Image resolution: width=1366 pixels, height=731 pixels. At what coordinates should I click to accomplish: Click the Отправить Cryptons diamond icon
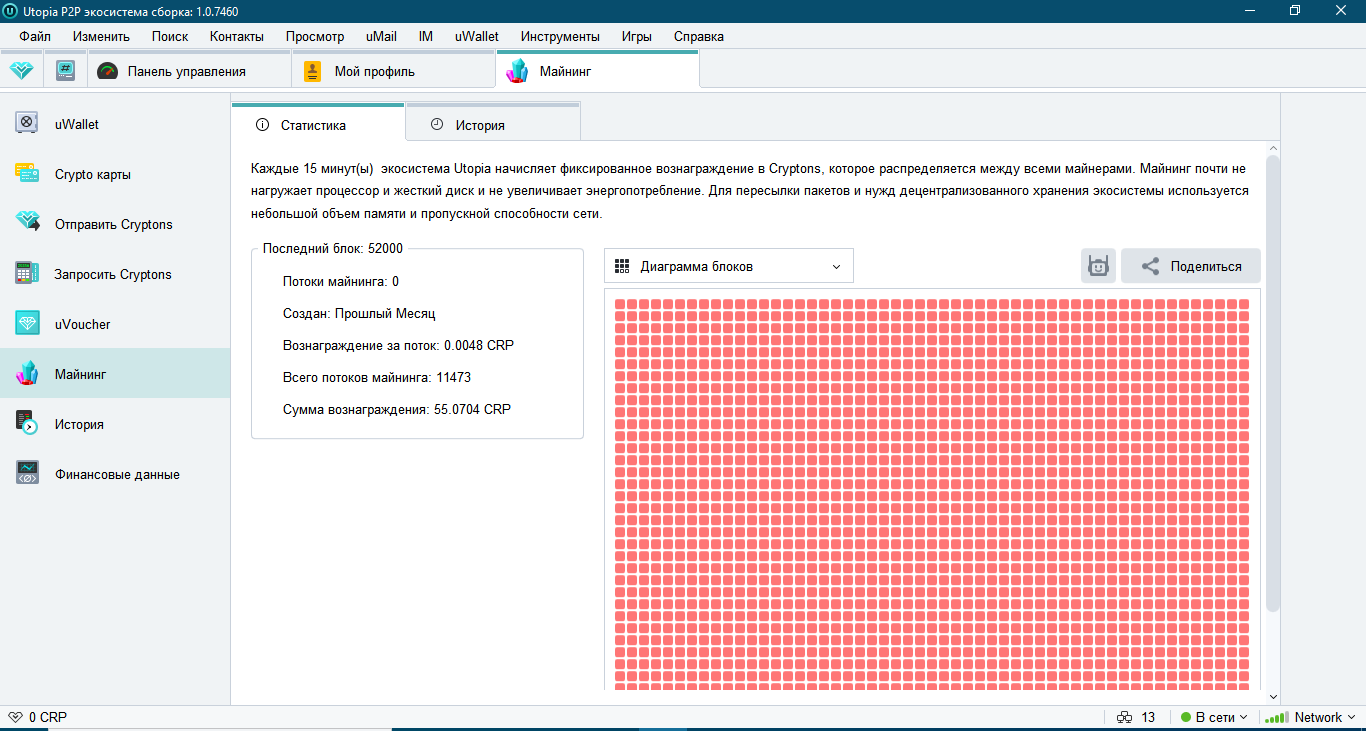click(27, 223)
